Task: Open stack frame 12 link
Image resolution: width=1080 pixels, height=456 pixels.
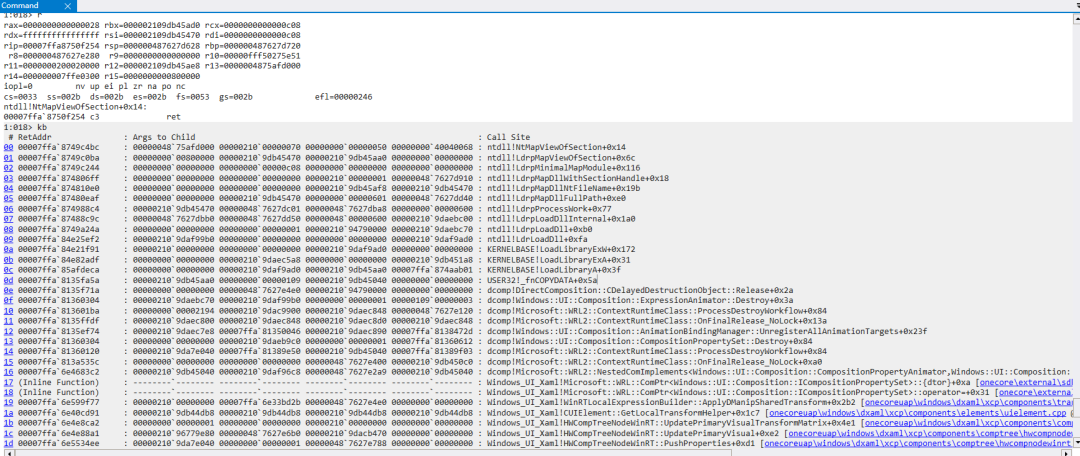Action: click(x=8, y=331)
